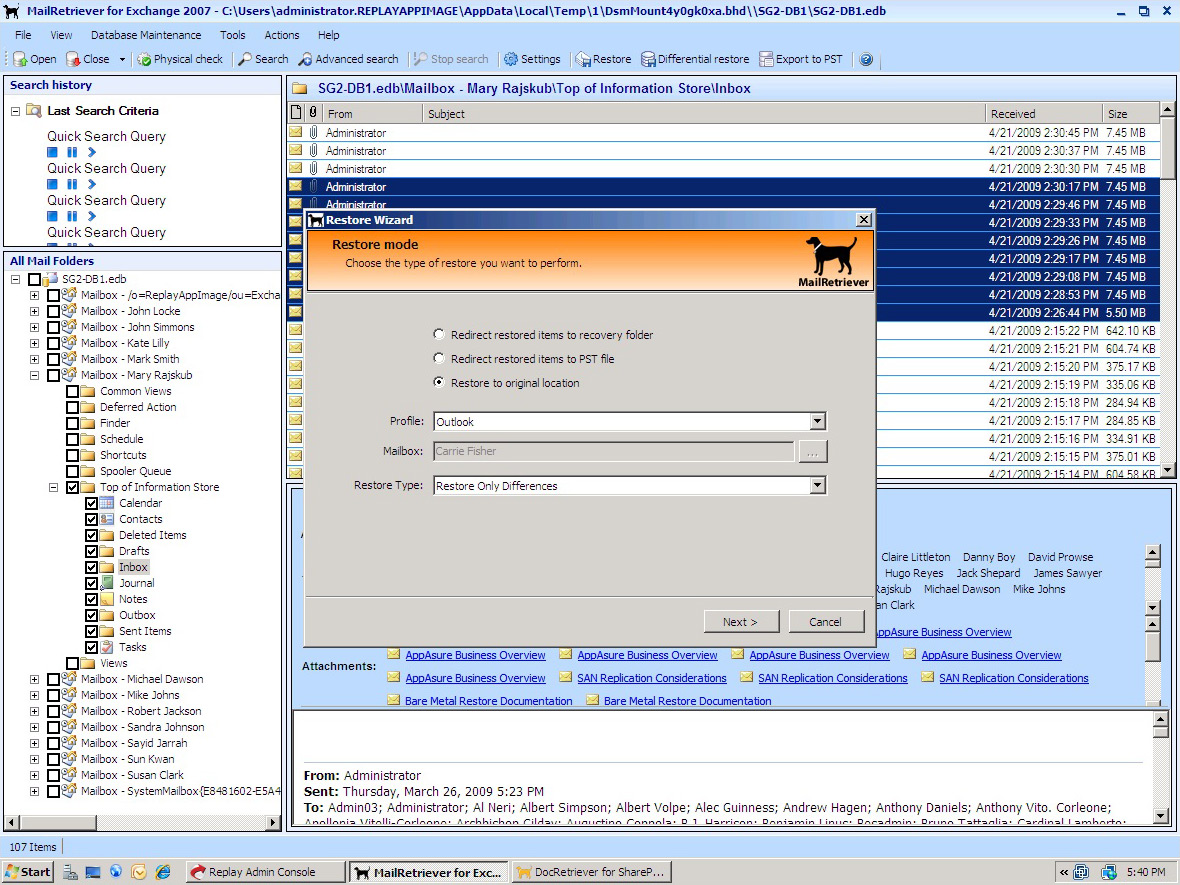
Task: Click the pause icon under third Quick Search Query
Action: pos(72,216)
